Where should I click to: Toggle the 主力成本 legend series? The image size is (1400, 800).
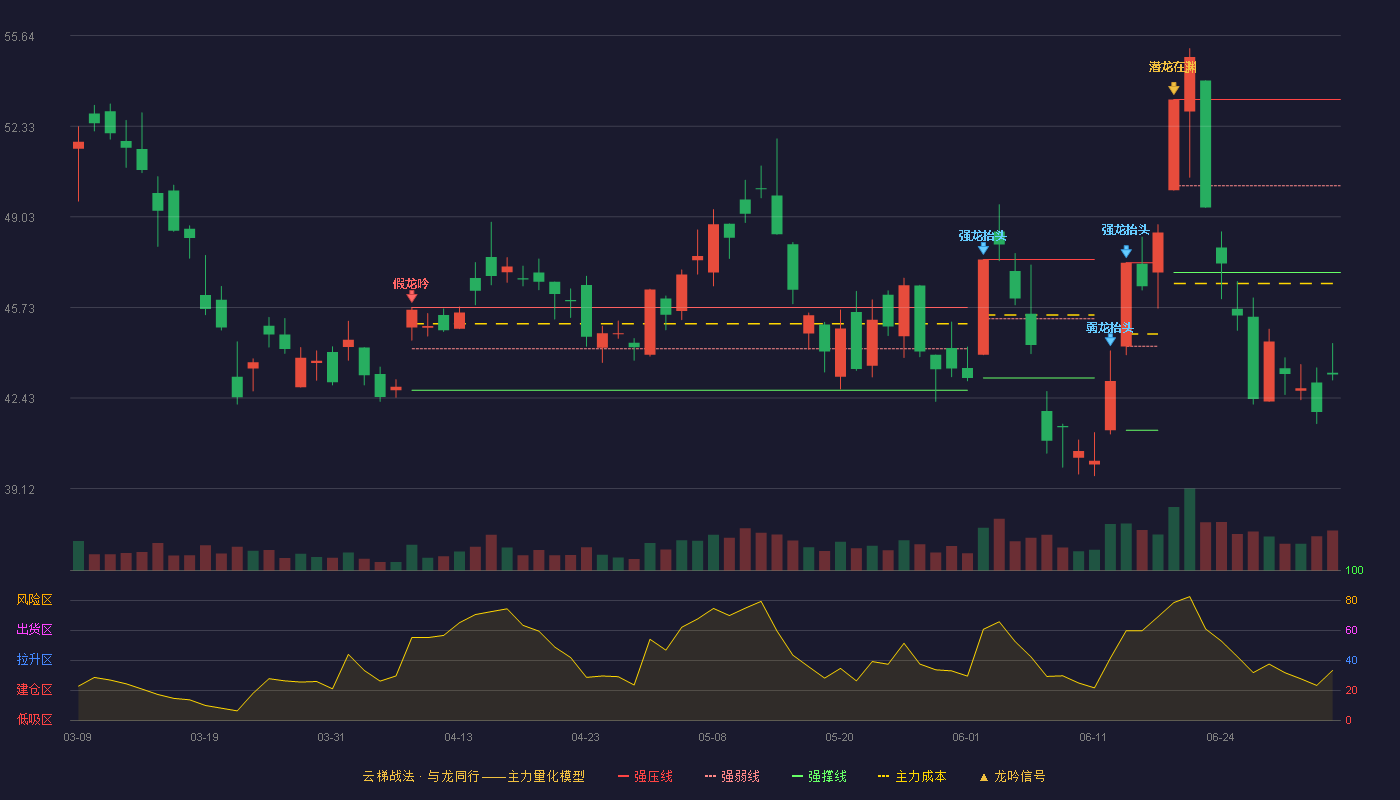pos(912,776)
